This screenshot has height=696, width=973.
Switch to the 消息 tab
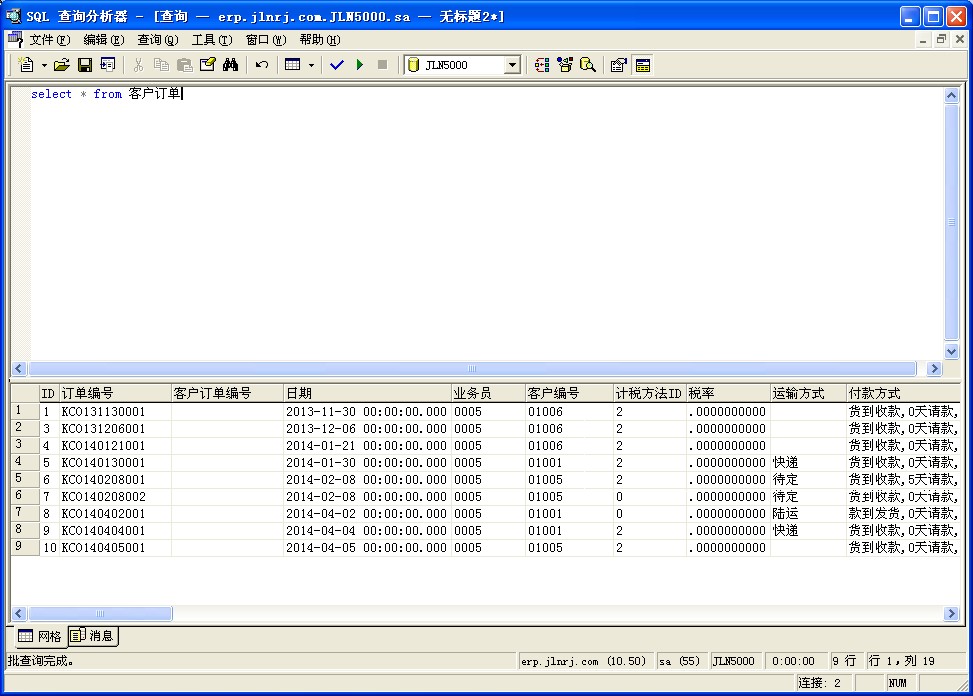93,636
